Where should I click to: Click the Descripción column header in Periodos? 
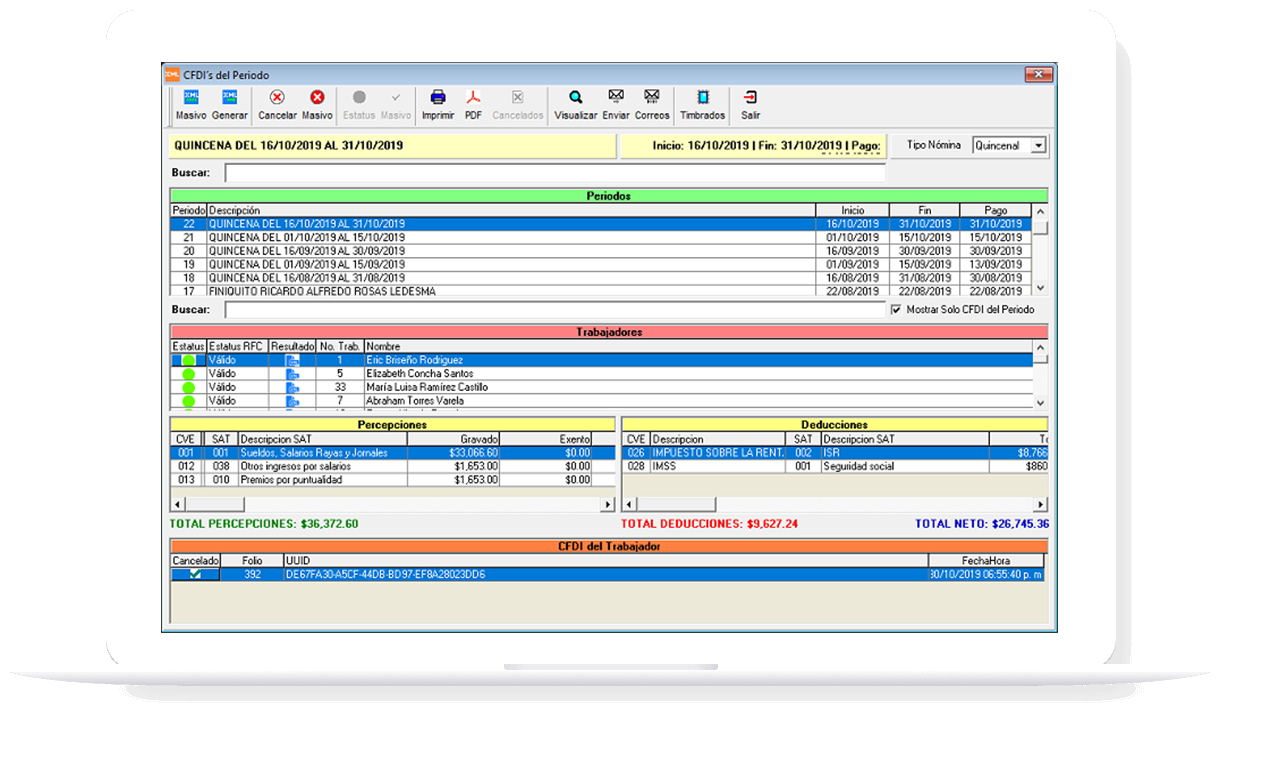511,211
